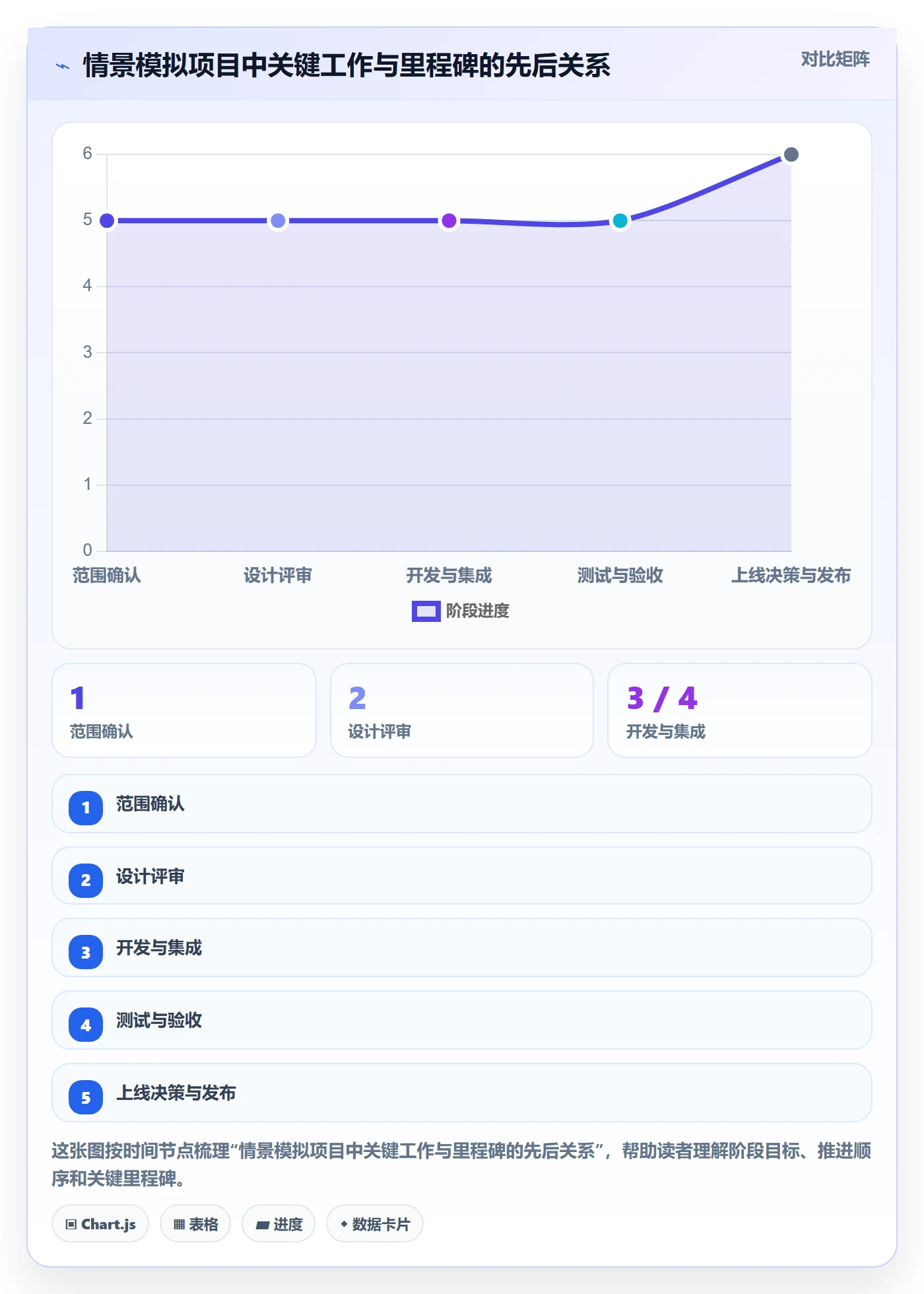The image size is (924, 1294).
Task: Select the 开发与集成 timeline row text
Action: [x=159, y=948]
